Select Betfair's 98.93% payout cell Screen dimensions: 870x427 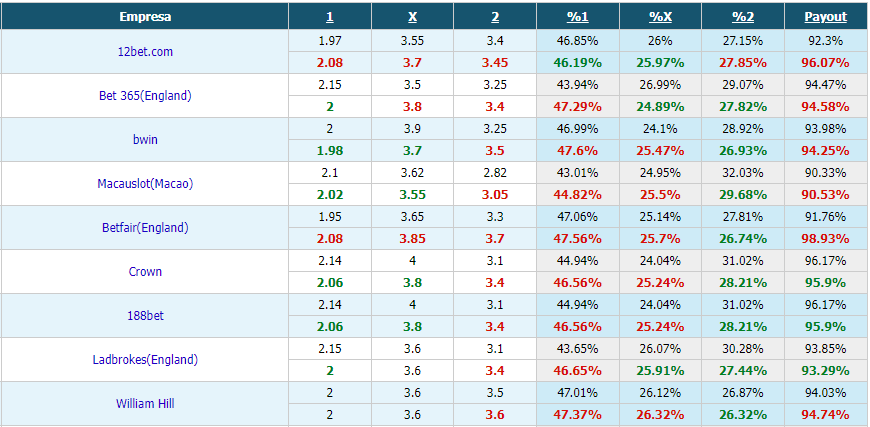coord(826,238)
